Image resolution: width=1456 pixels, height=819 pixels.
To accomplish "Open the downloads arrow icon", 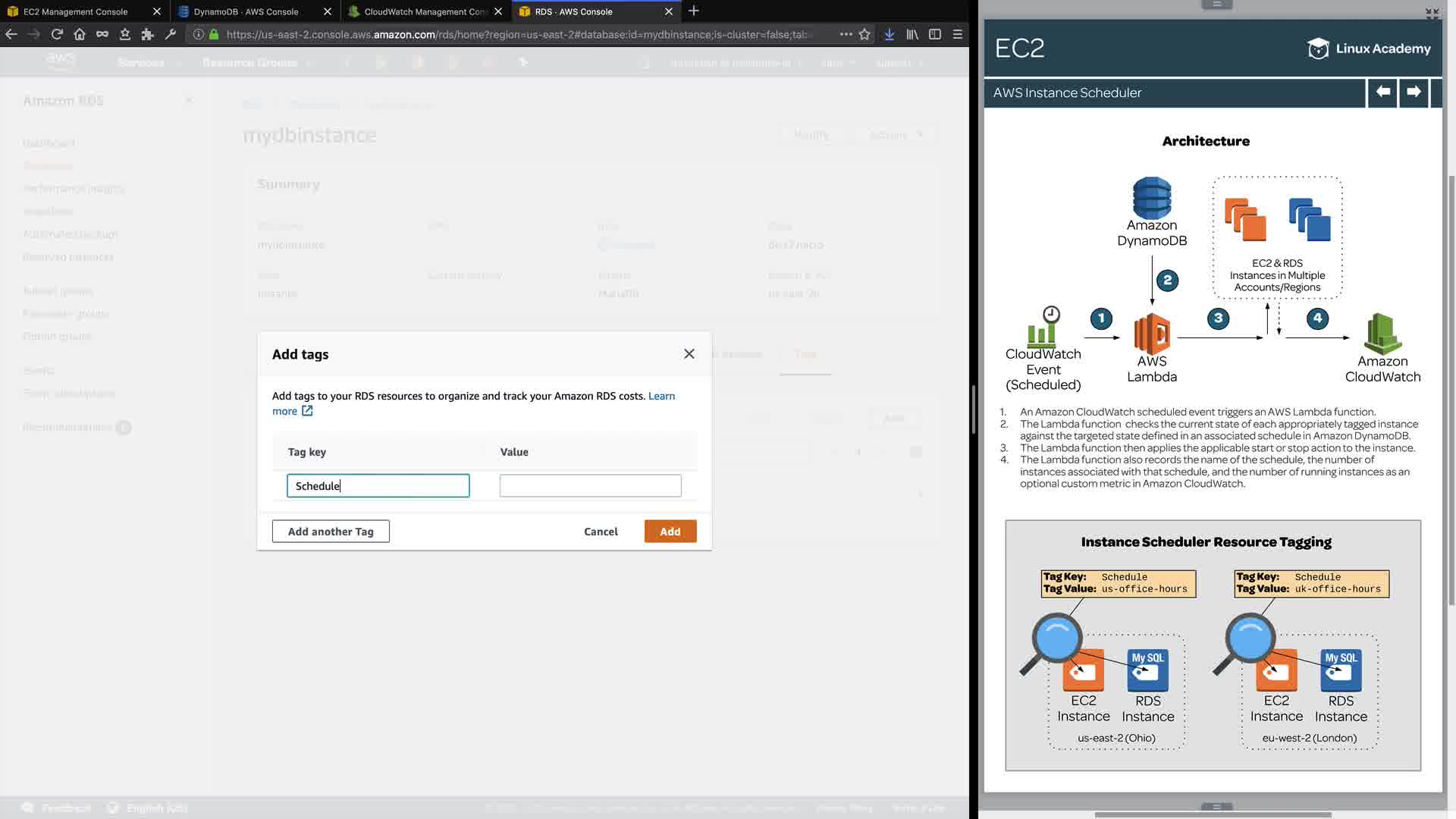I will click(x=890, y=34).
